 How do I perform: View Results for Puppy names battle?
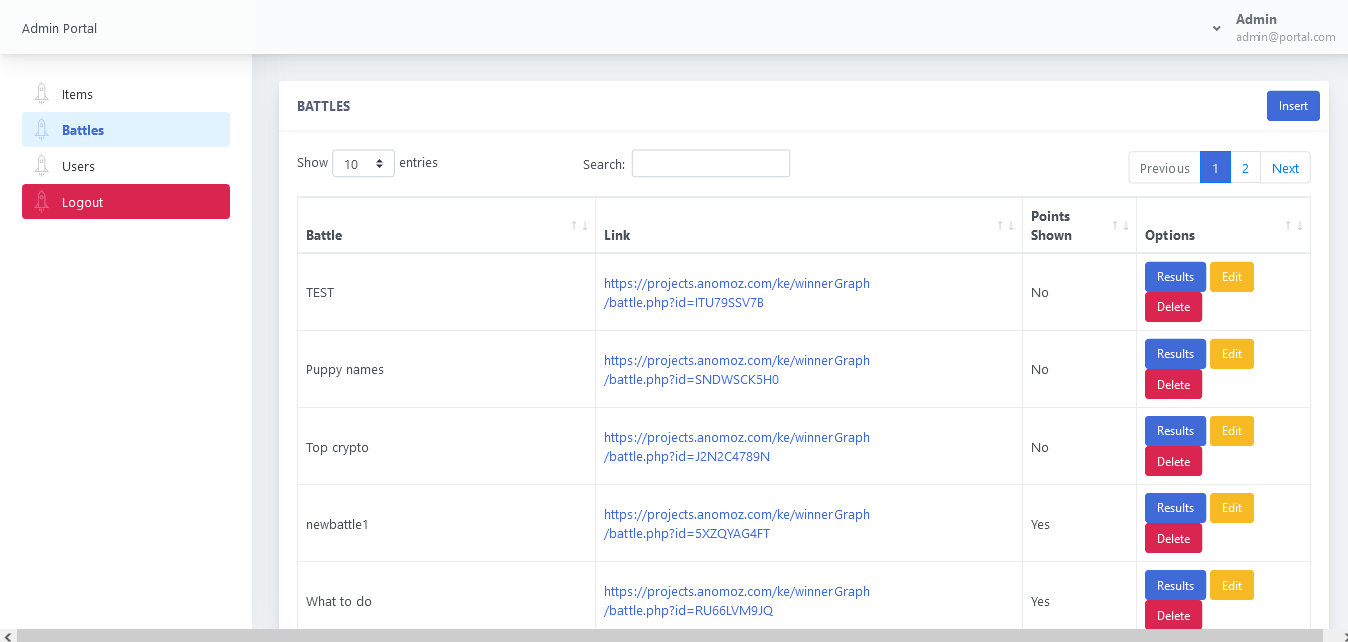(x=1175, y=354)
